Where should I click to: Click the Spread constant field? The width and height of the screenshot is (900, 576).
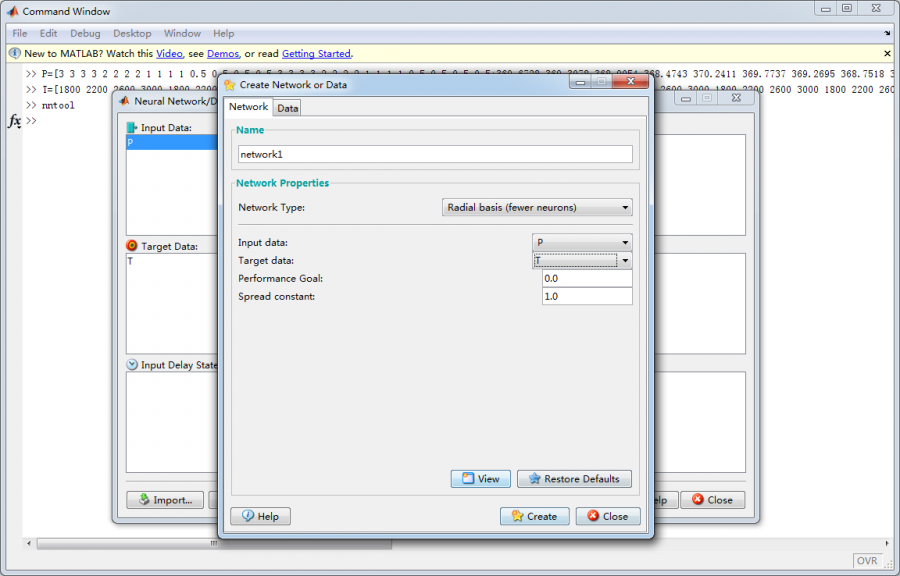coord(587,296)
